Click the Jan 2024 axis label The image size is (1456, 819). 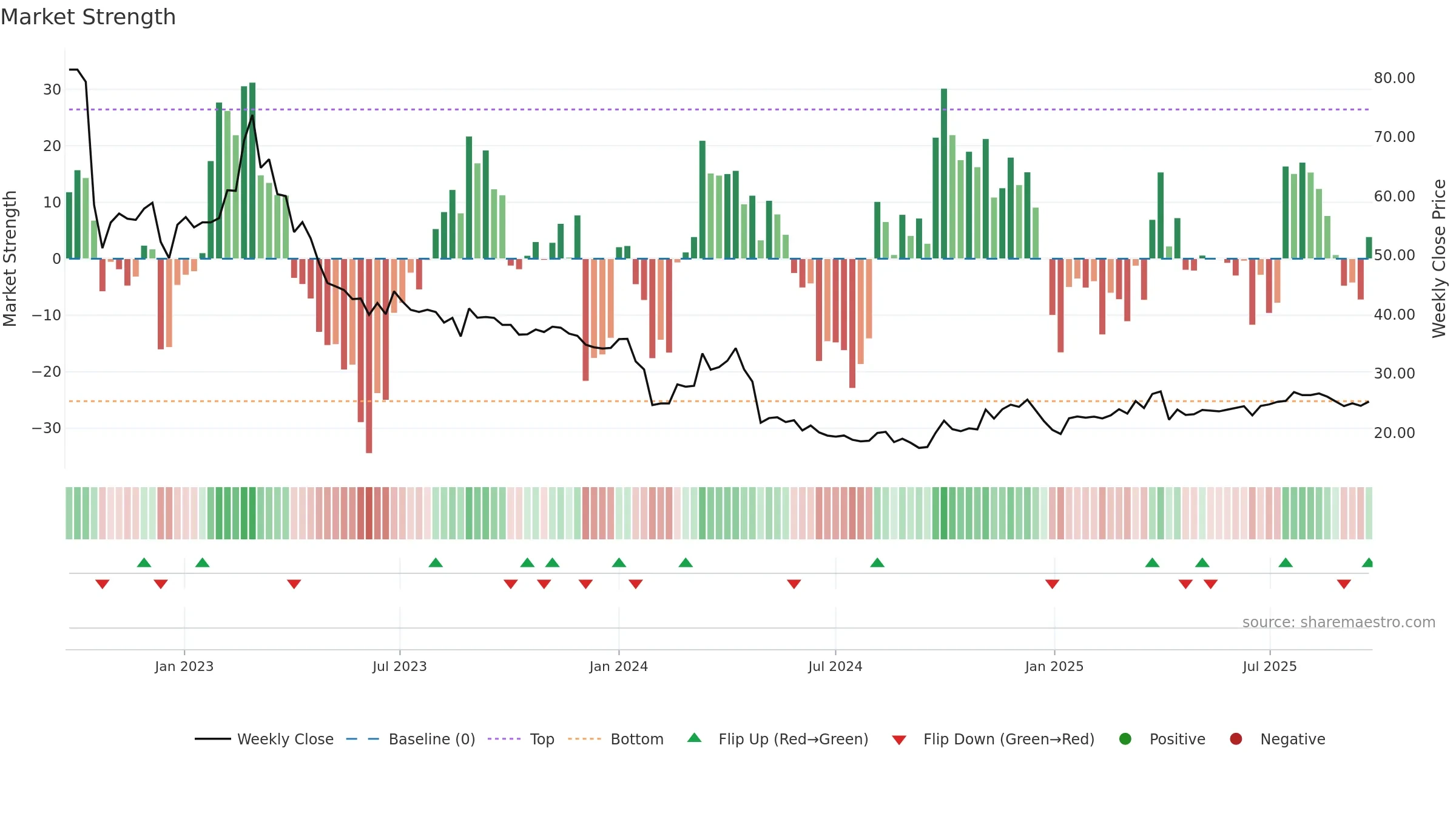click(x=619, y=667)
